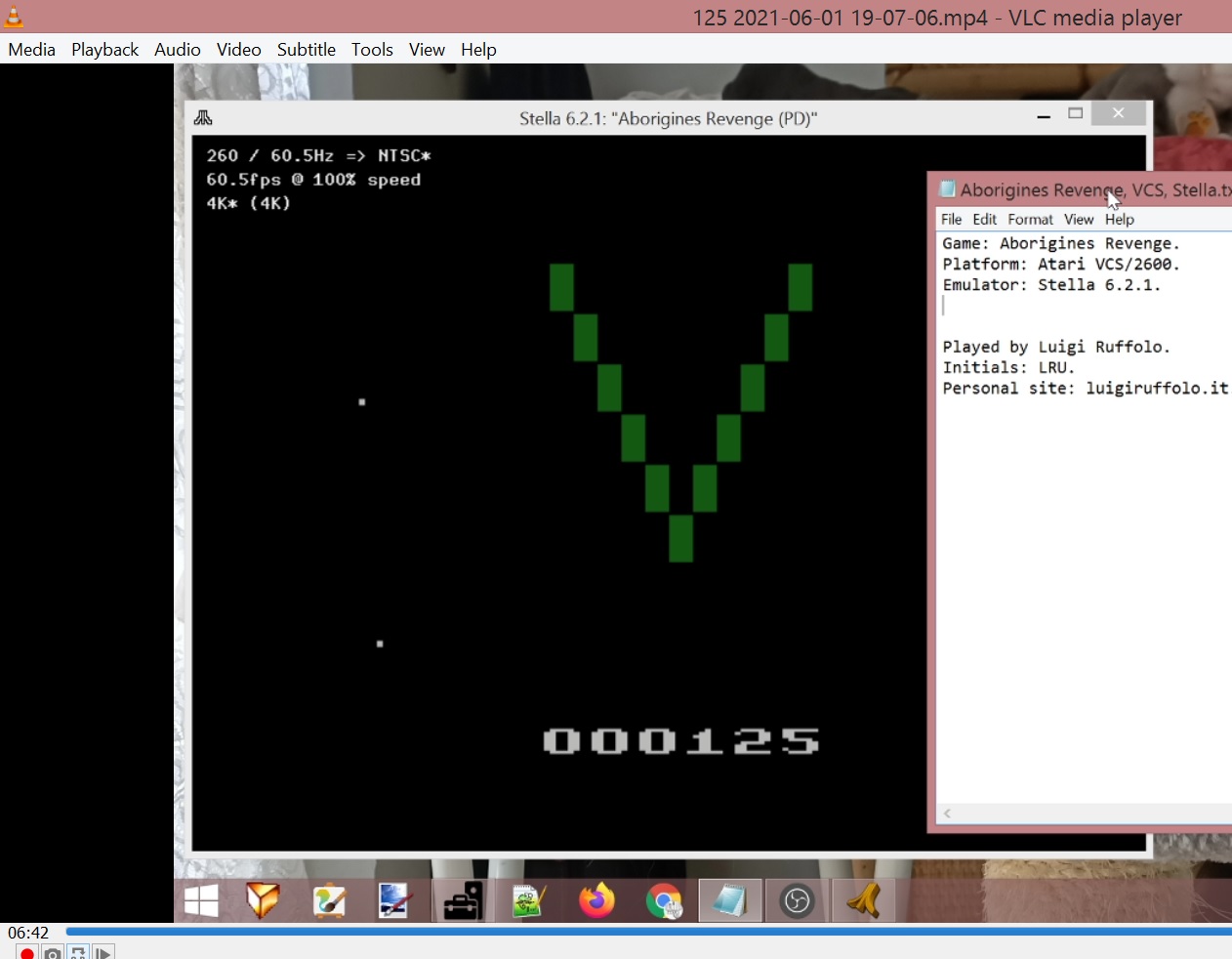Expand the Subtitle menu
This screenshot has height=959, width=1232.
click(x=306, y=50)
